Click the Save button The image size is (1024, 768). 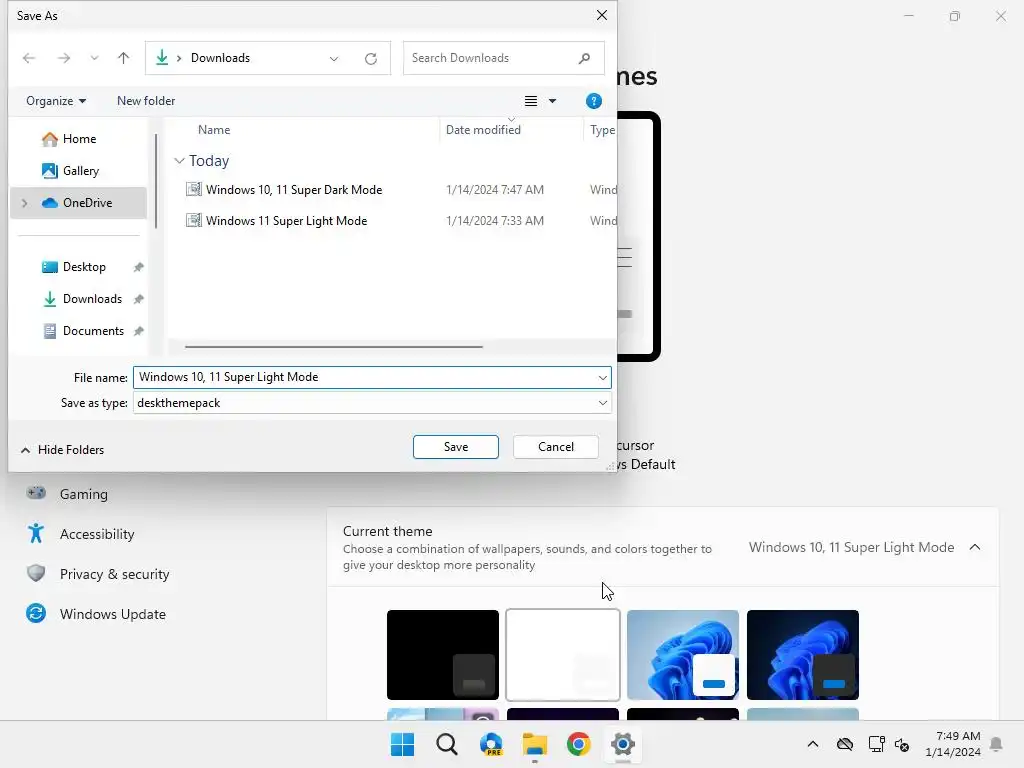456,447
